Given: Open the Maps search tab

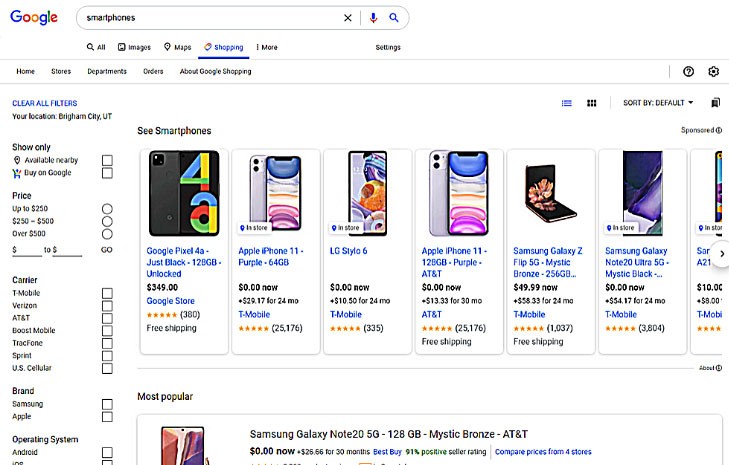Looking at the screenshot, I should click(x=178, y=47).
